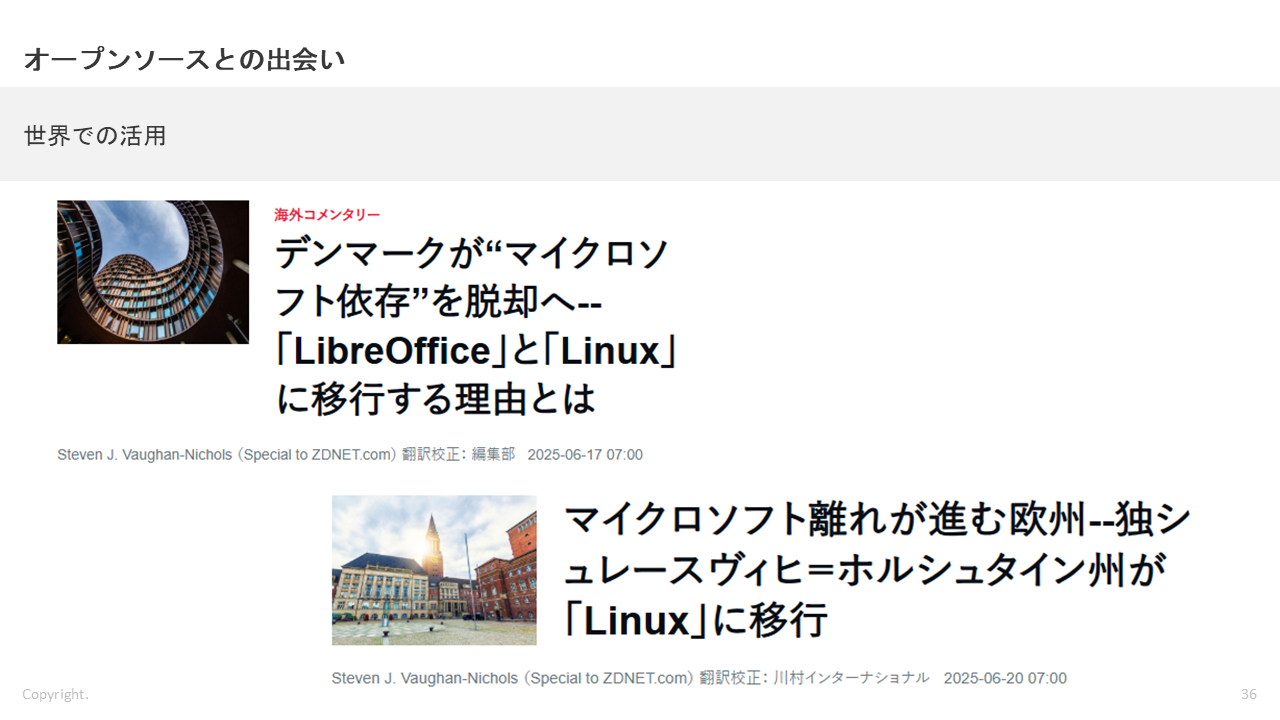This screenshot has width=1280, height=720.
Task: Click Linux in the Schleswig-Holstein headline
Action: 638,621
